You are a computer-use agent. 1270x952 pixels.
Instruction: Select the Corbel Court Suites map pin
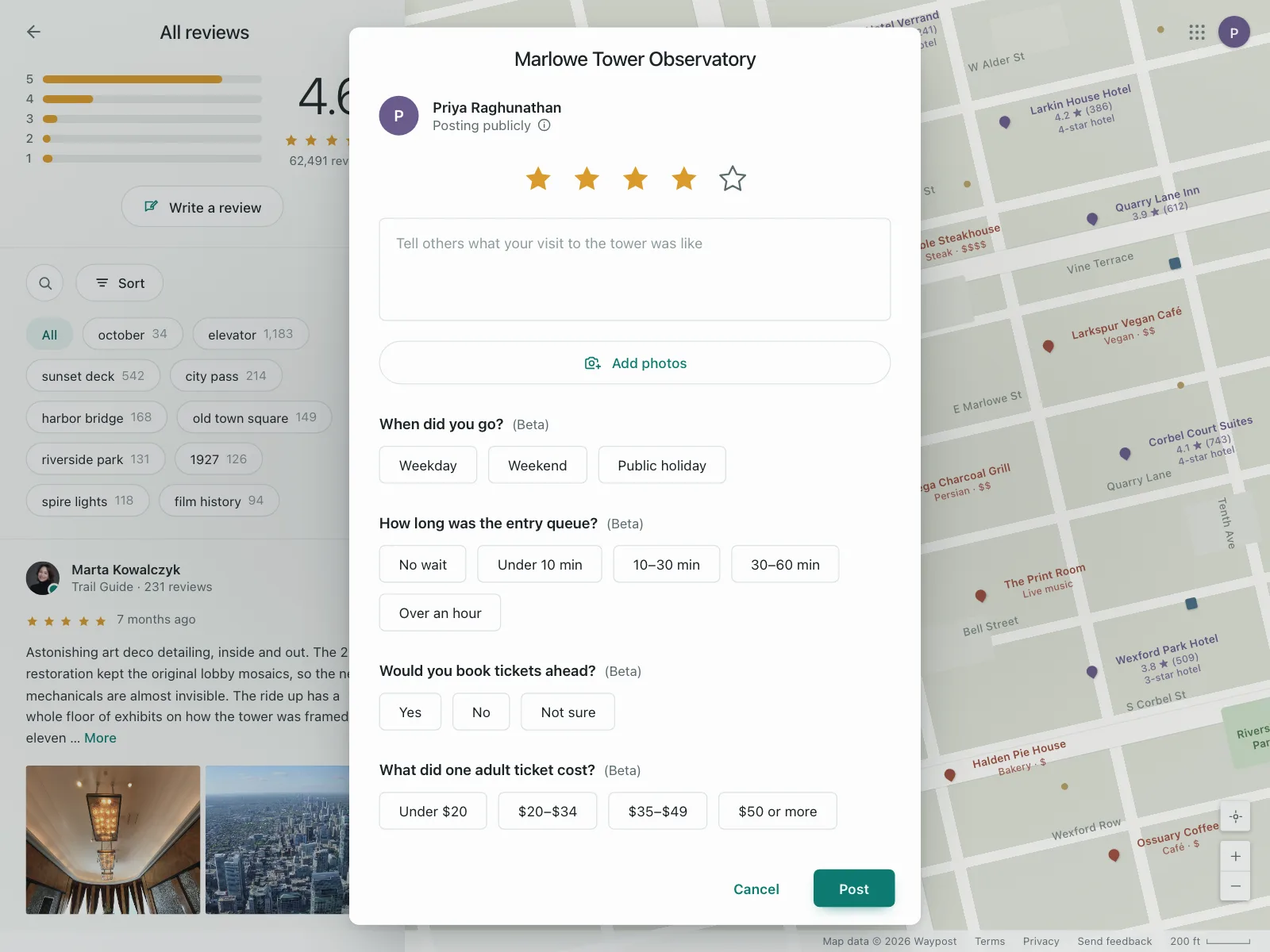click(x=1125, y=454)
